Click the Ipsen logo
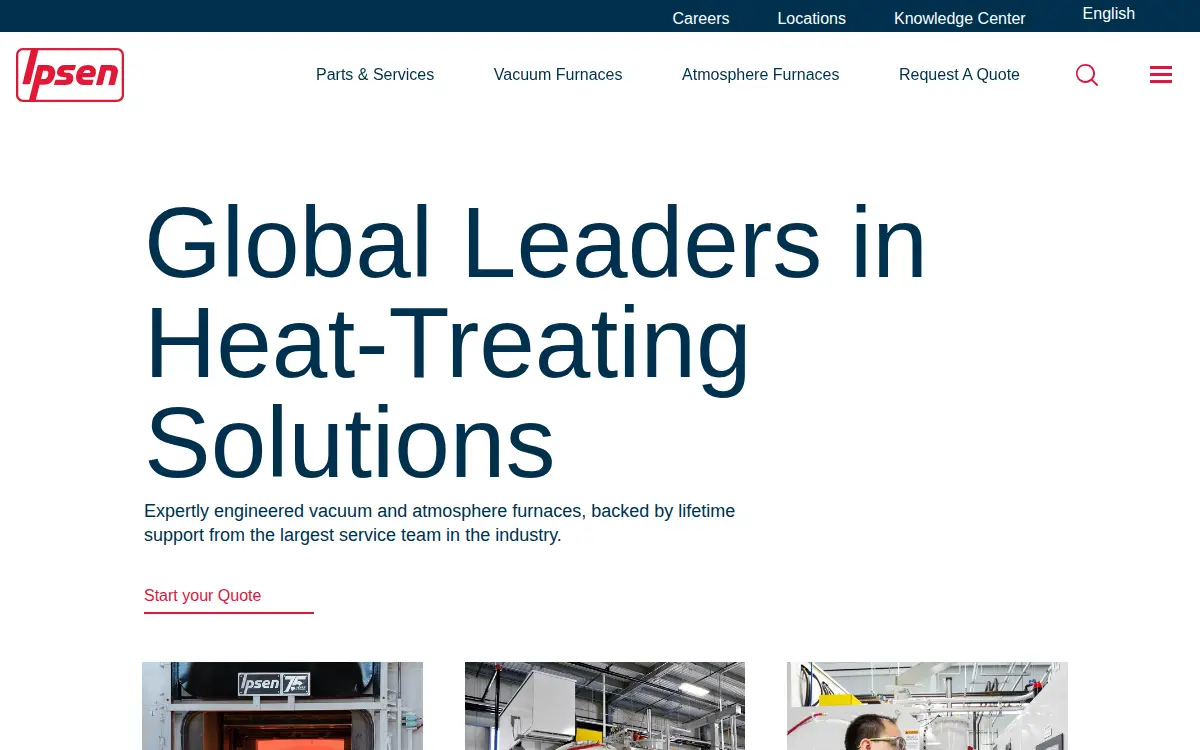 coord(70,75)
